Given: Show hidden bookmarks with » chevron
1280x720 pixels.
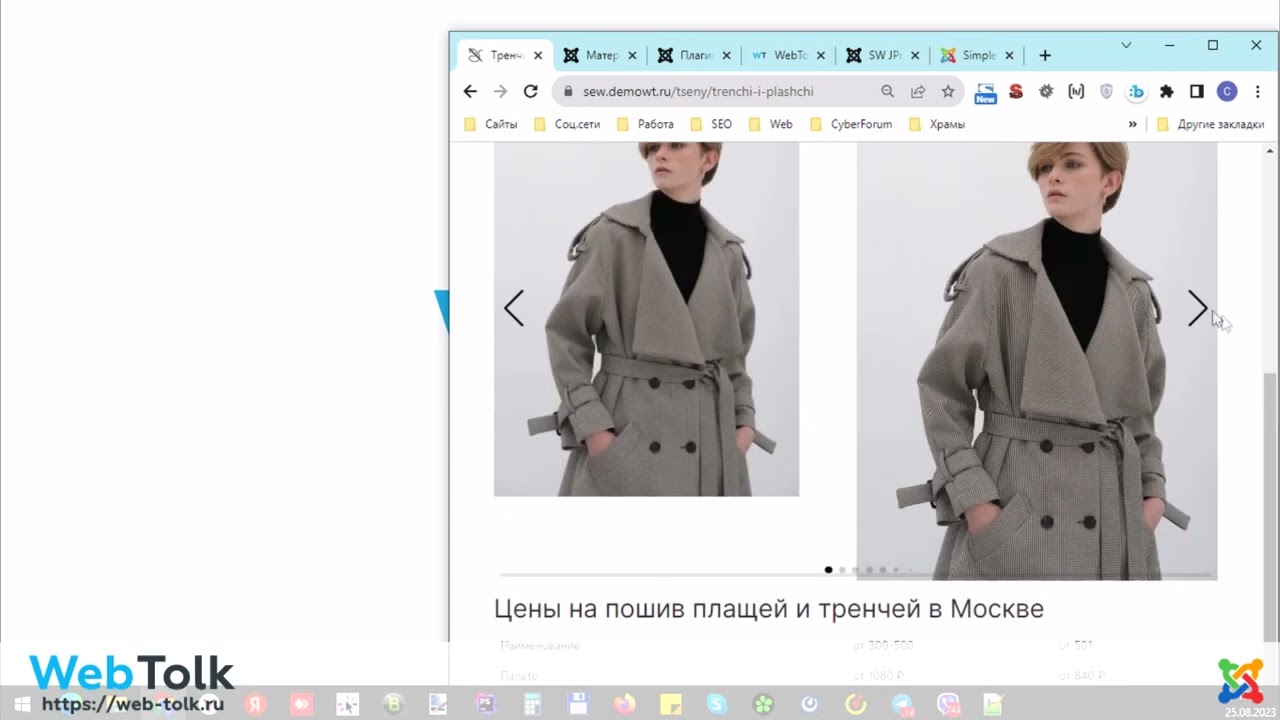Looking at the screenshot, I should (x=1132, y=124).
